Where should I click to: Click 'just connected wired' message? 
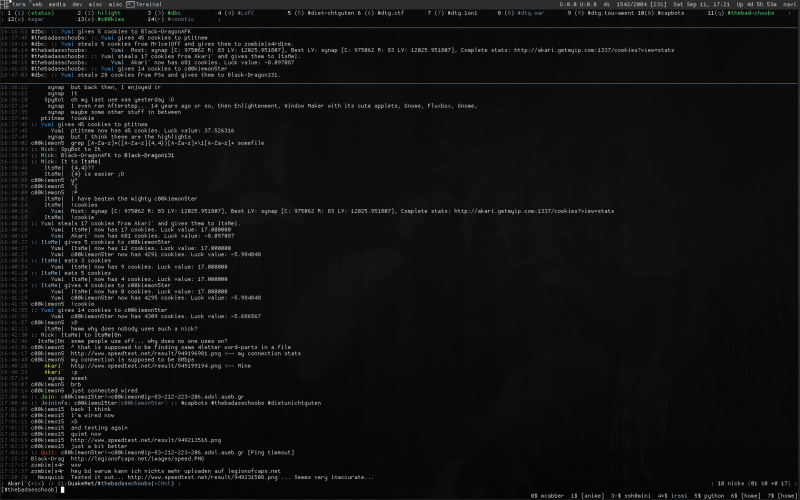(x=104, y=391)
